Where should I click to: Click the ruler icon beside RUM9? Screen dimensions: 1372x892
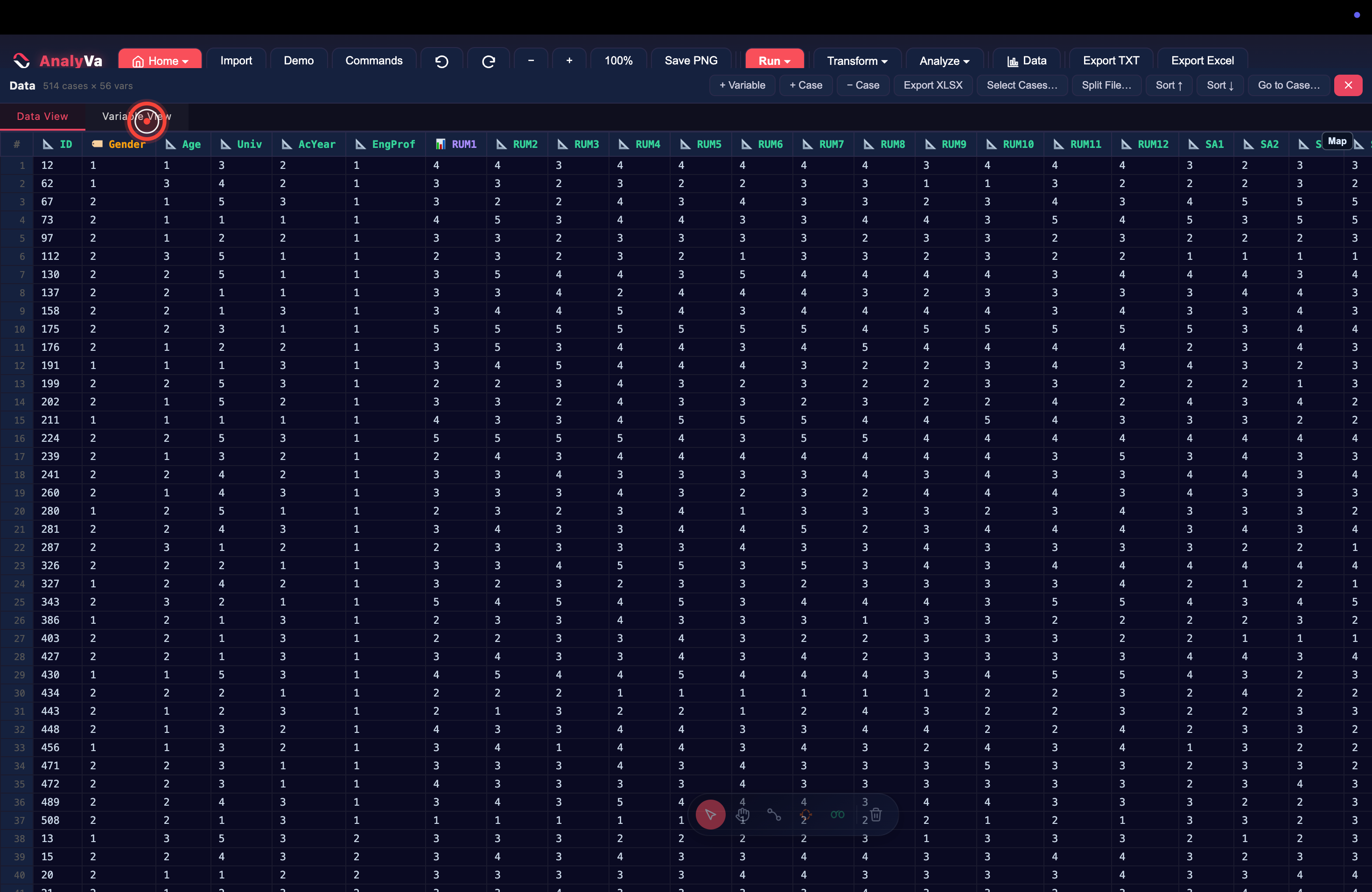930,144
